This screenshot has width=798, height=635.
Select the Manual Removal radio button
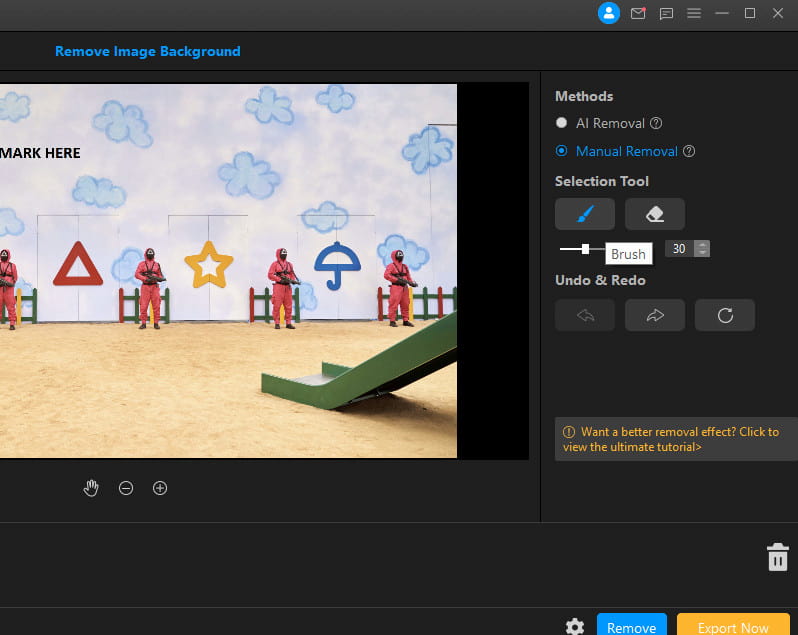[x=561, y=151]
